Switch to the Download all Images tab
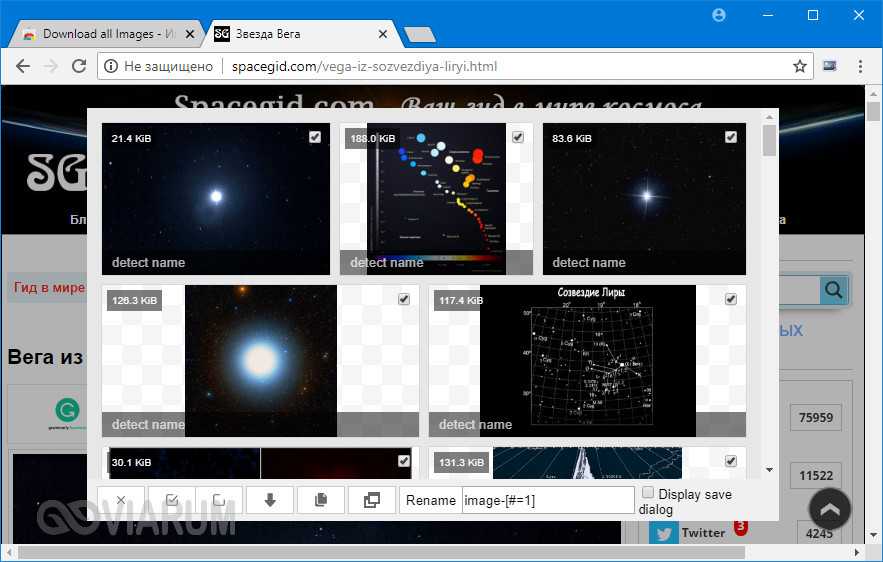The height and width of the screenshot is (562, 883). pos(100,34)
